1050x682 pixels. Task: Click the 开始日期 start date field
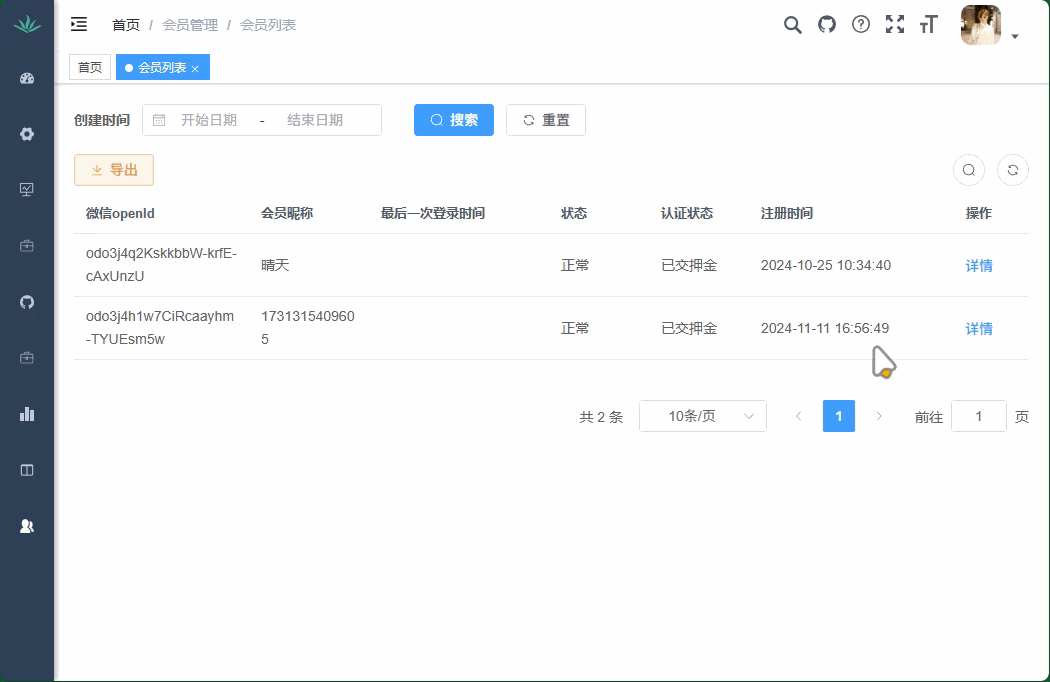(x=209, y=120)
